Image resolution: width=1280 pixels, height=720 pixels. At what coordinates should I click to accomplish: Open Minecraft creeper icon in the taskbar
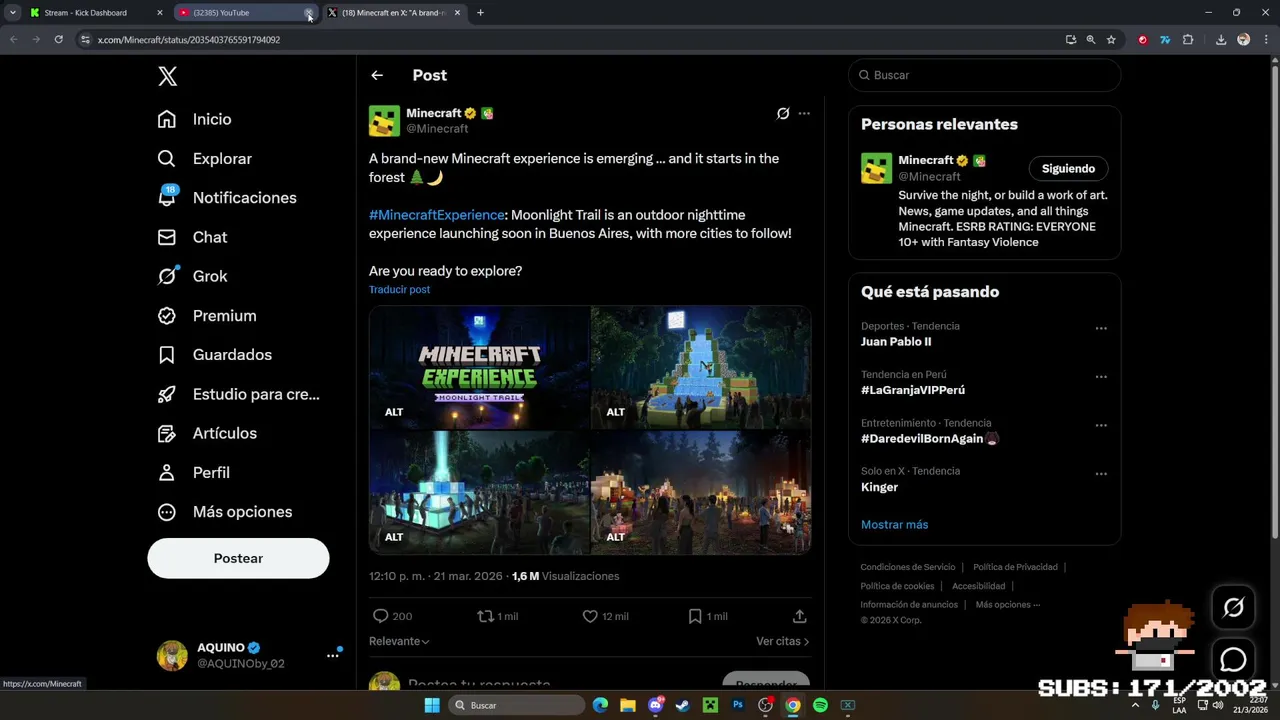coord(710,705)
